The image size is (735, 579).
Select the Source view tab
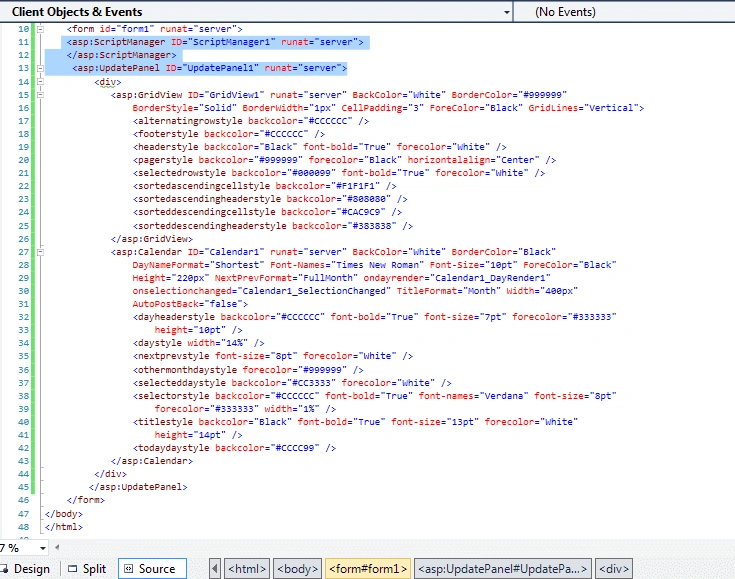tap(152, 569)
